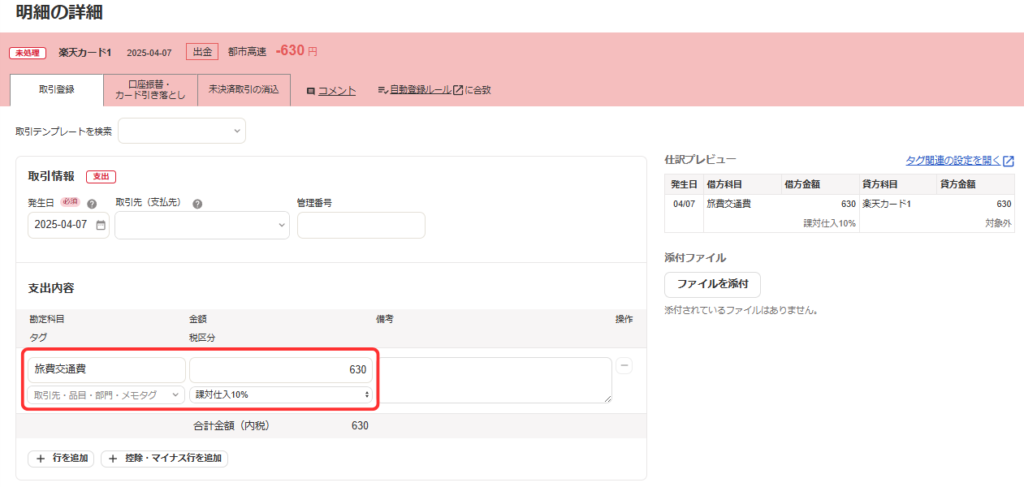Click the speech bubble icon next to コメント
1024x487 pixels.
click(311, 90)
